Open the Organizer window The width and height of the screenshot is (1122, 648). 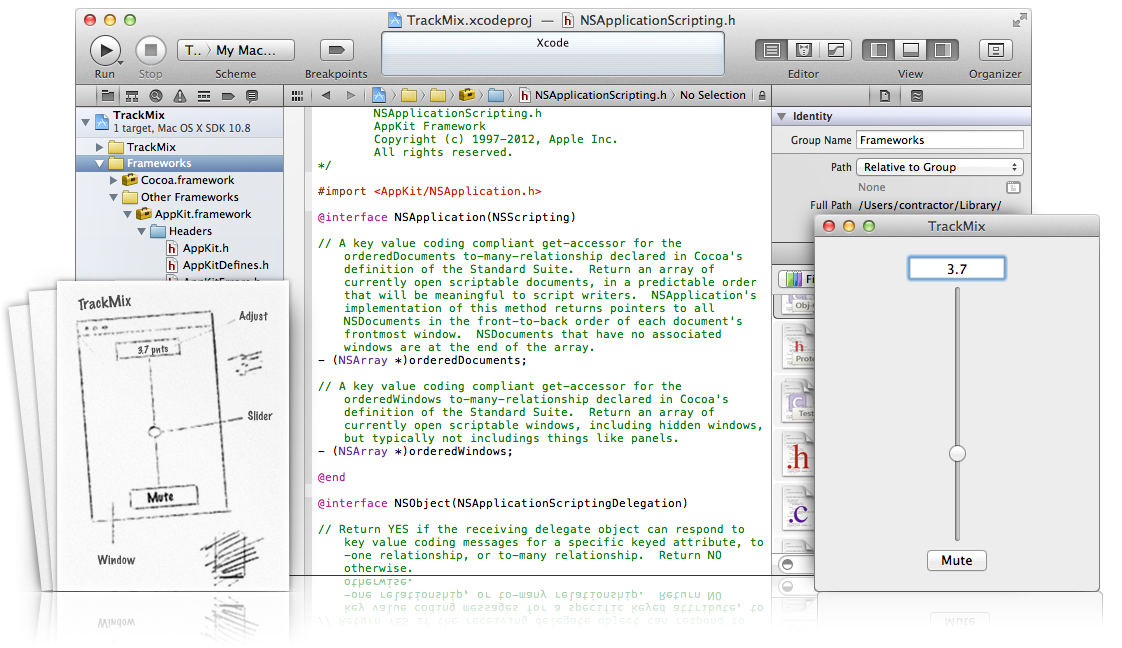pos(995,50)
